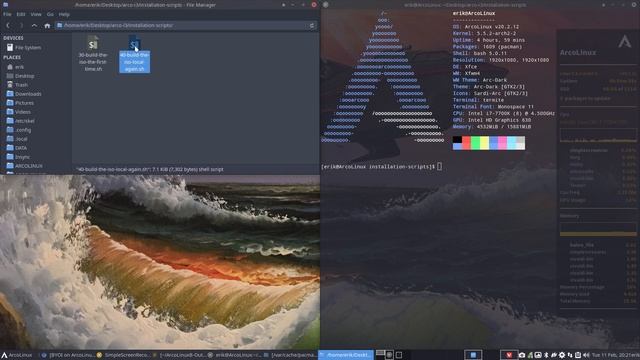Open the Help menu in File Manager
Image resolution: width=640 pixels, height=360 pixels.
tap(64, 14)
